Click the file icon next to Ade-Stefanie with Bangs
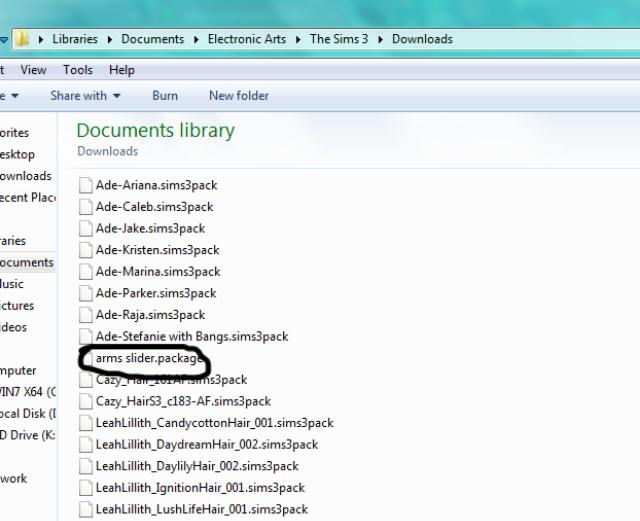This screenshot has height=521, width=640. (x=86, y=336)
